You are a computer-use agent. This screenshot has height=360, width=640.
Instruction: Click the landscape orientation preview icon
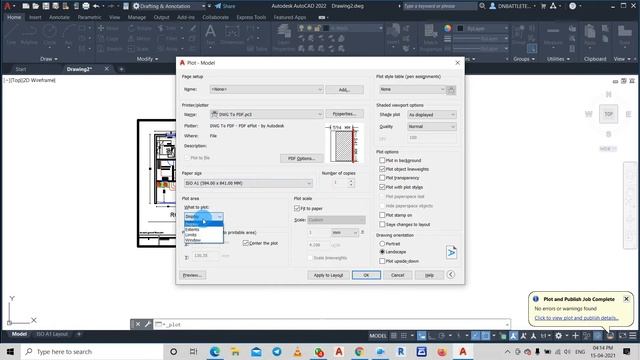pos(451,253)
